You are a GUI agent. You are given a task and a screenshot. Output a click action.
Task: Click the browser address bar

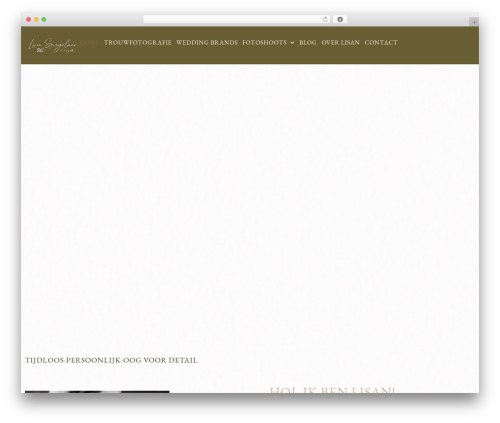tap(237, 20)
